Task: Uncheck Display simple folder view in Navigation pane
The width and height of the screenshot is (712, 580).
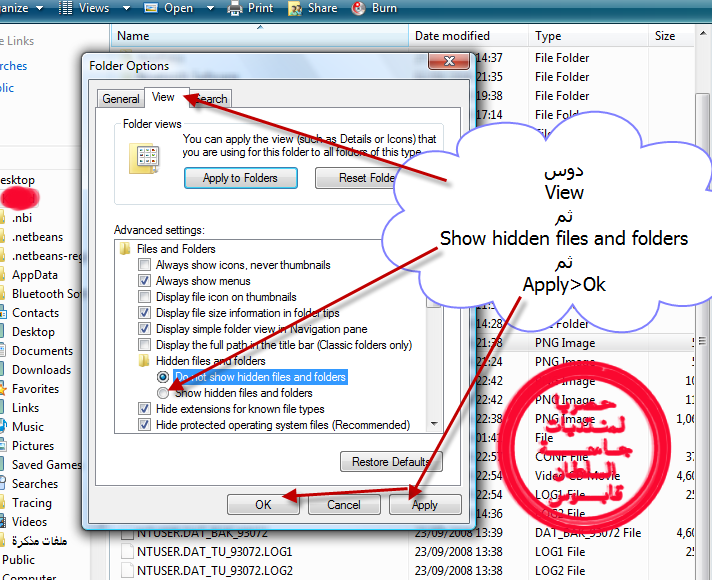Action: pyautogui.click(x=144, y=328)
